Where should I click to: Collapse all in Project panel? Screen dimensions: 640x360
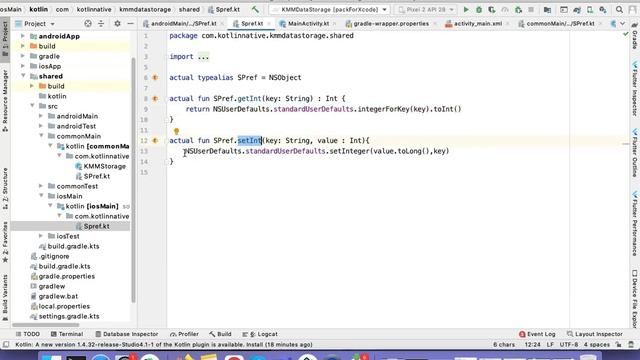point(101,24)
